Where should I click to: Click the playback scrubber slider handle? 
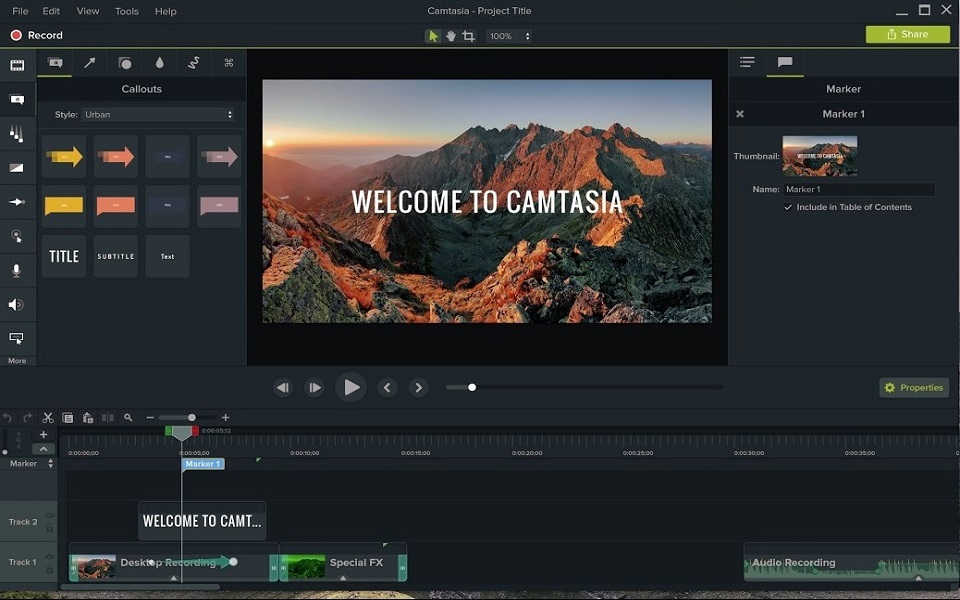[471, 388]
